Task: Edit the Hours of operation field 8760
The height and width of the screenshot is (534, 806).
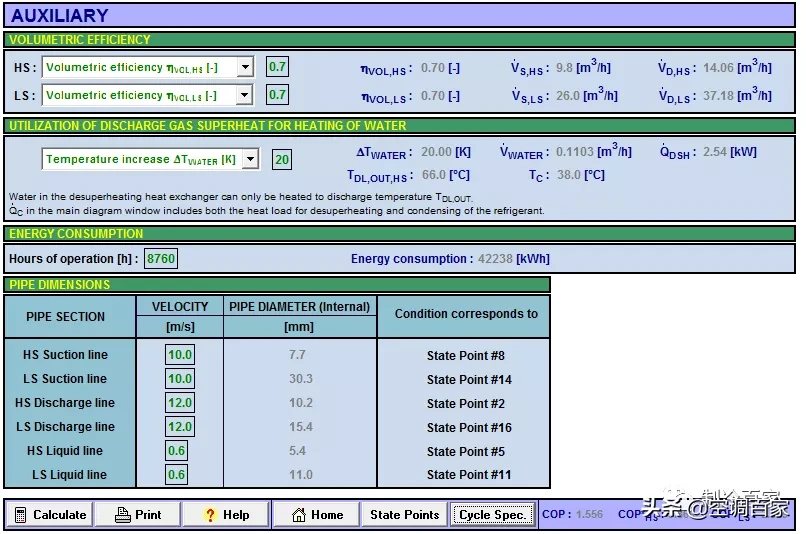Action: [x=161, y=258]
